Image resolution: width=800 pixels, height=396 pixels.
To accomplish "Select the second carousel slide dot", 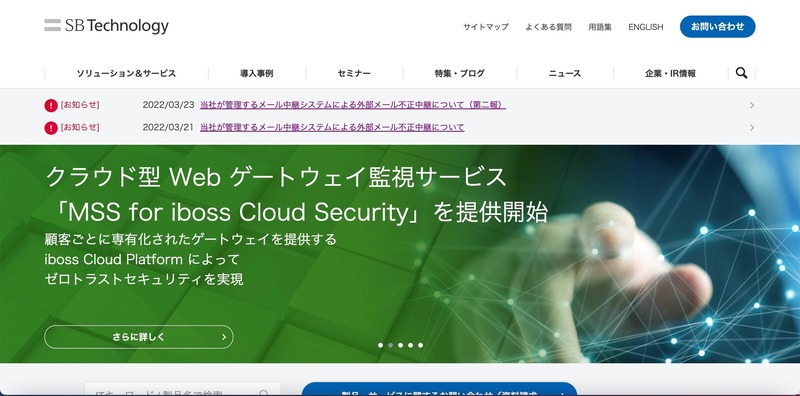I will (390, 345).
